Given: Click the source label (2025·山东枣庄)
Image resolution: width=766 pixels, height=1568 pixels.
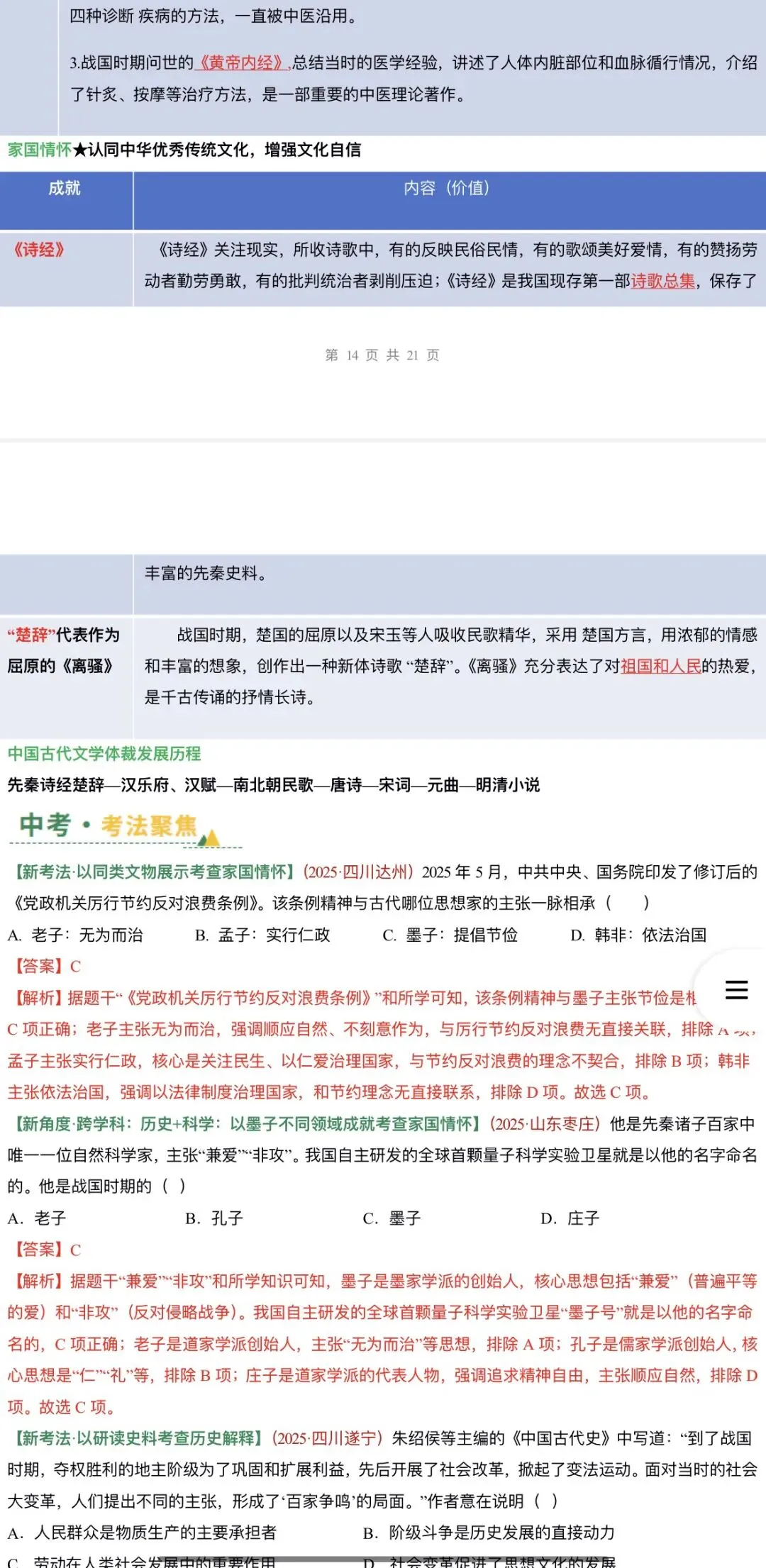Looking at the screenshot, I should tap(546, 1123).
